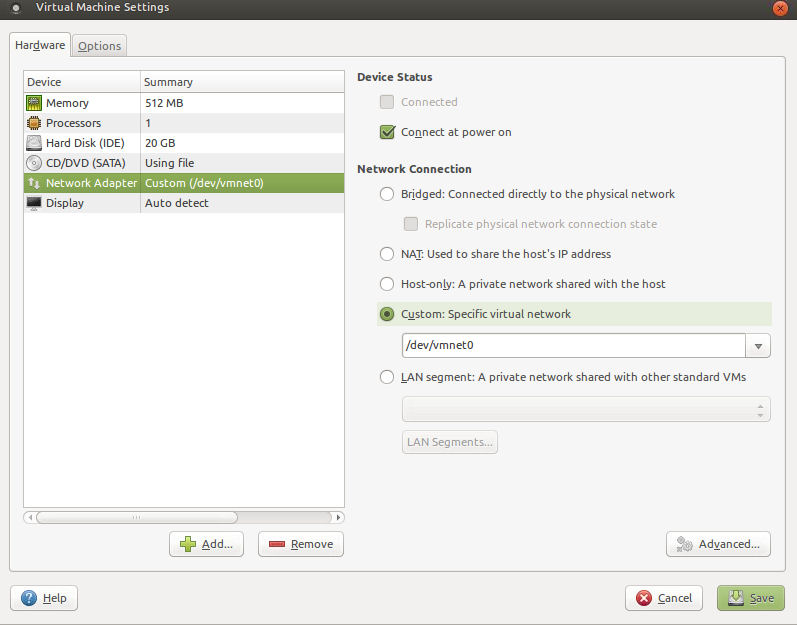Select Host-only private network option

387,284
